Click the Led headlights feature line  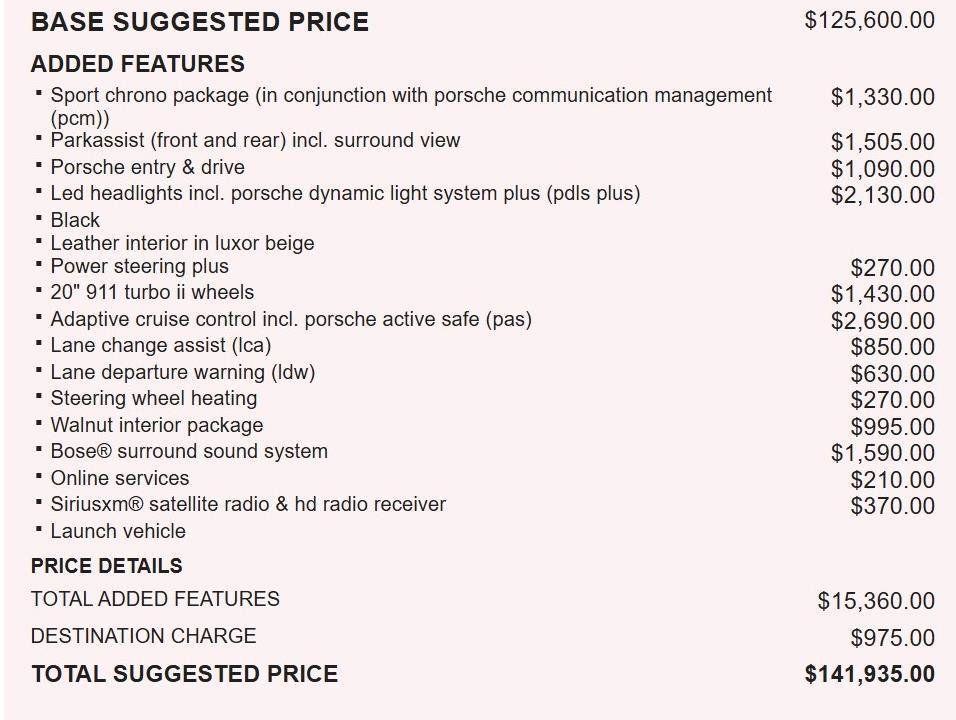(x=345, y=193)
